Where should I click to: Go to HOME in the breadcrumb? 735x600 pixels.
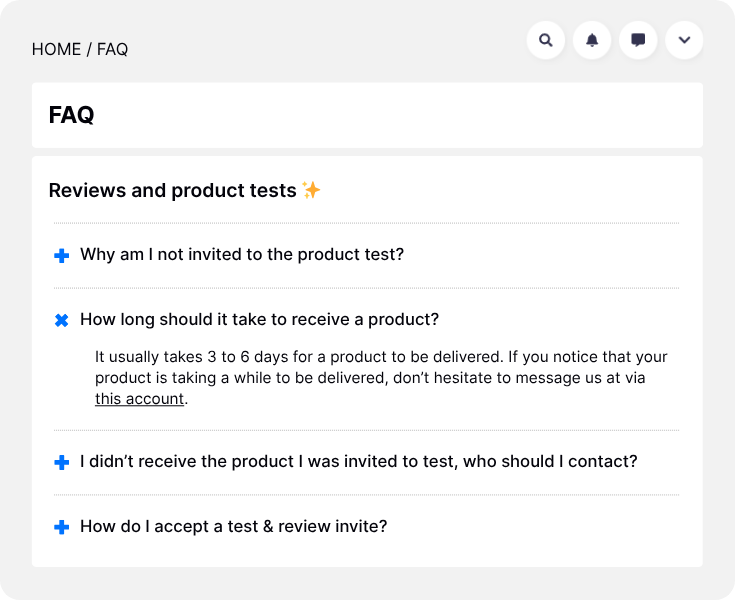click(x=56, y=49)
